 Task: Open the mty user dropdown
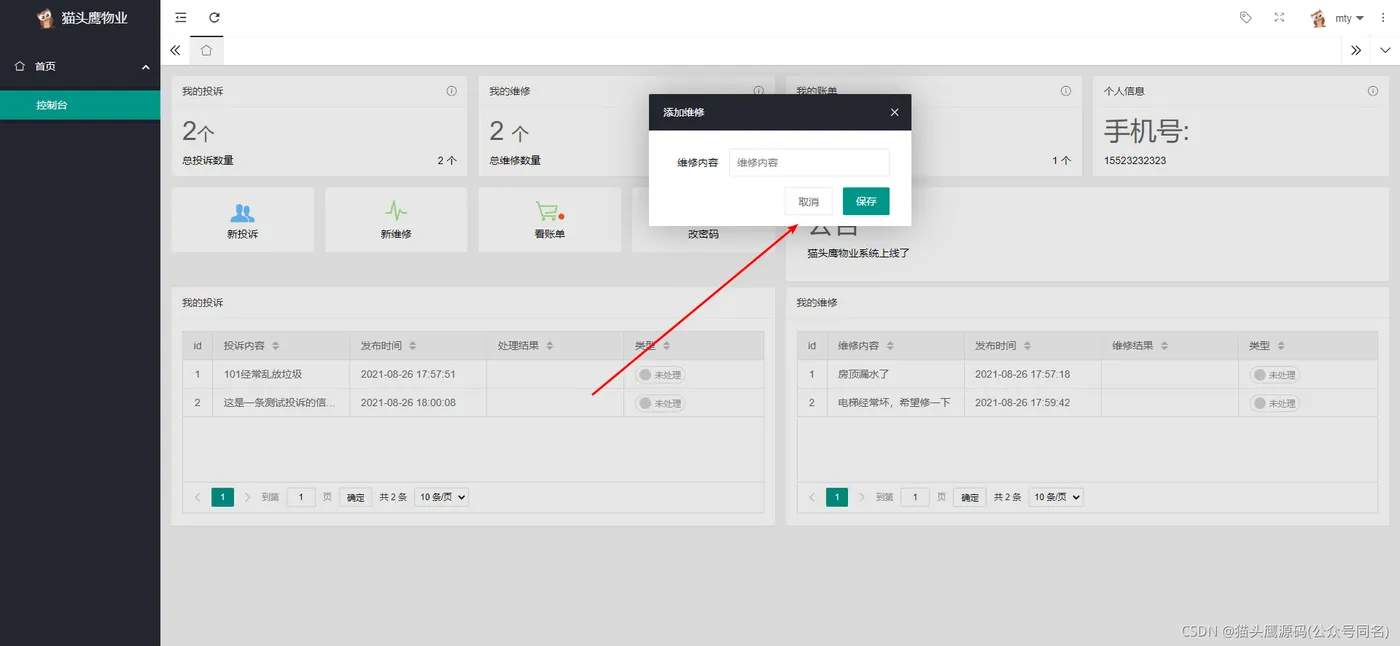[x=1350, y=18]
